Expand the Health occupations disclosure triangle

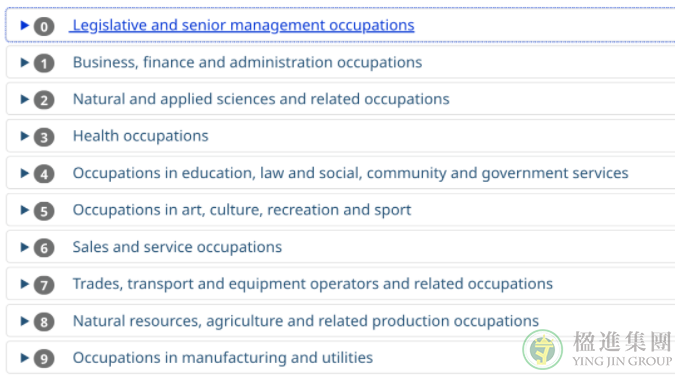click(25, 136)
